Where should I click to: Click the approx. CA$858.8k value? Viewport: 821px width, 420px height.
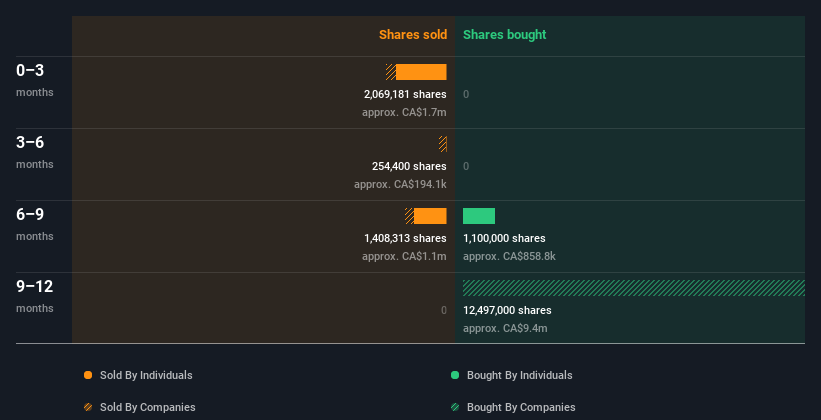(509, 256)
